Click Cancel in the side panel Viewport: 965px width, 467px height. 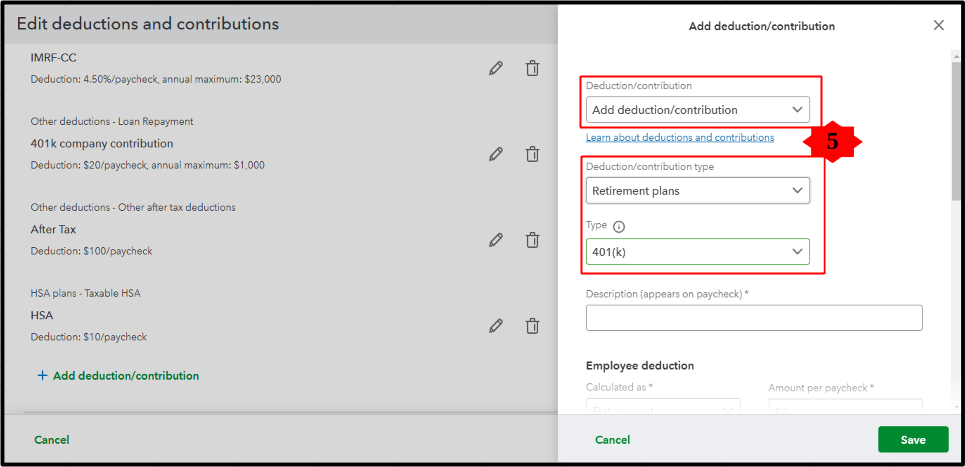pyautogui.click(x=613, y=440)
